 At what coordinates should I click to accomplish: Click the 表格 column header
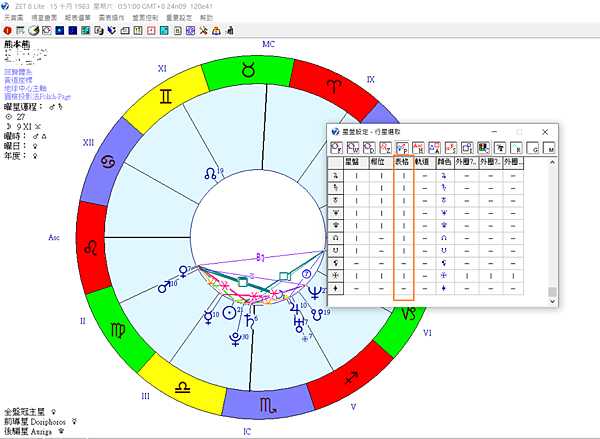point(404,163)
